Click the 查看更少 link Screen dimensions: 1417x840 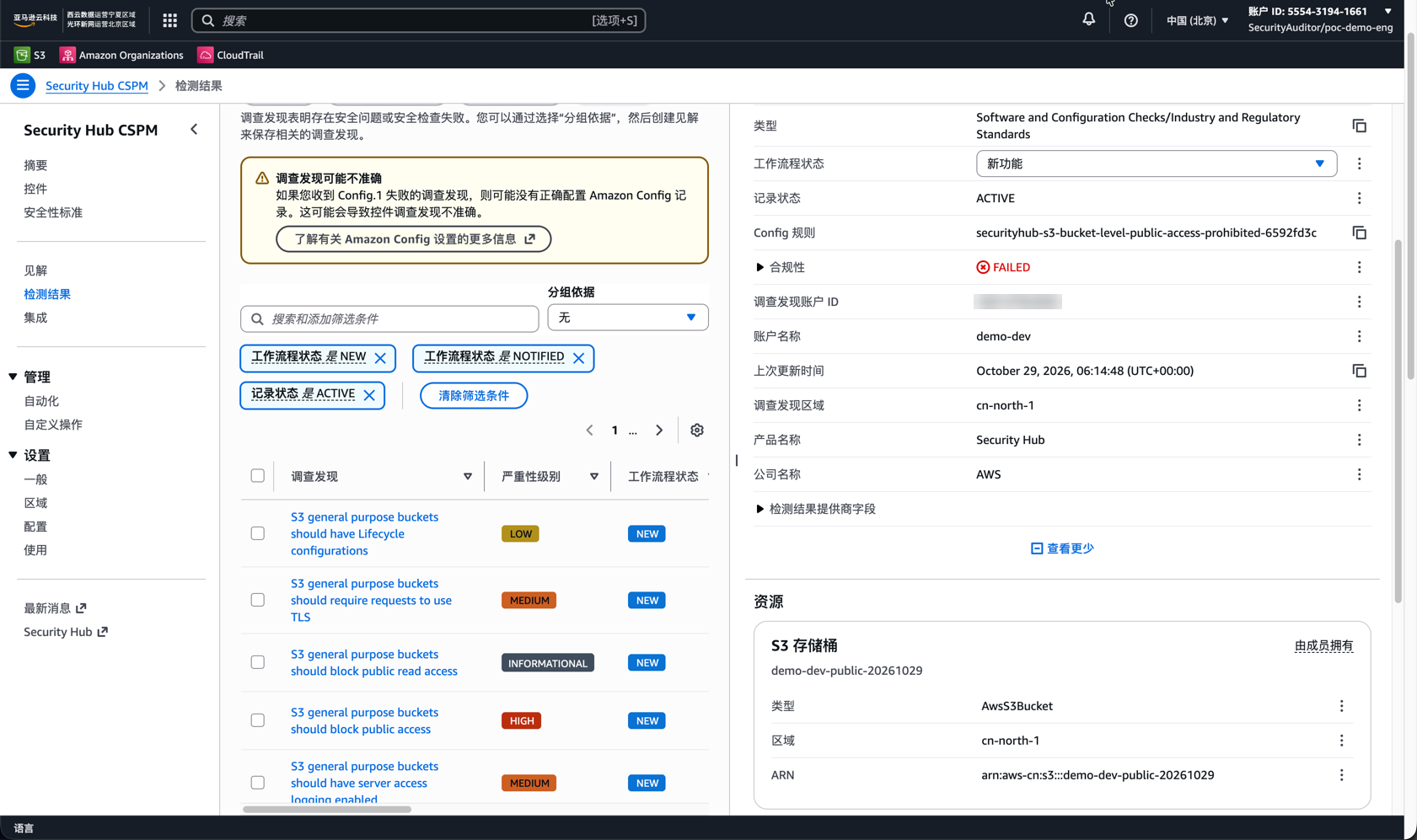click(x=1062, y=548)
